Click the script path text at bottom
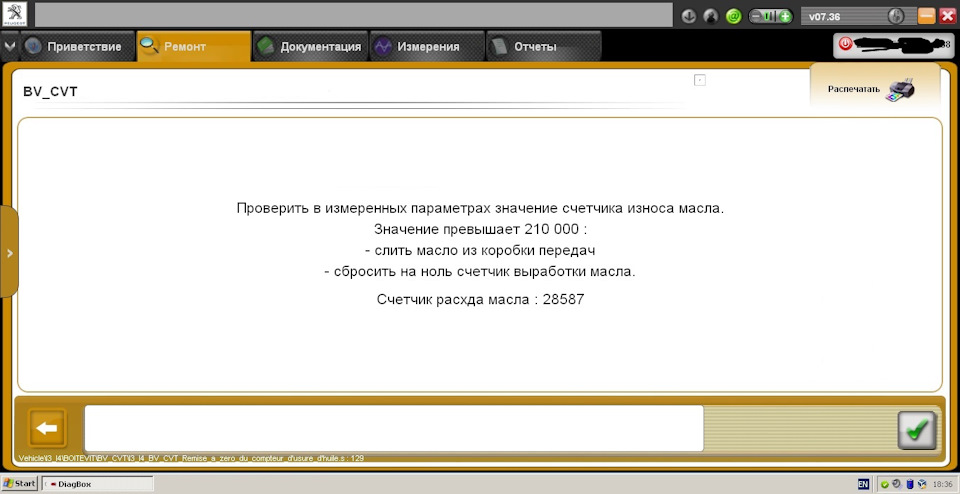 point(191,458)
